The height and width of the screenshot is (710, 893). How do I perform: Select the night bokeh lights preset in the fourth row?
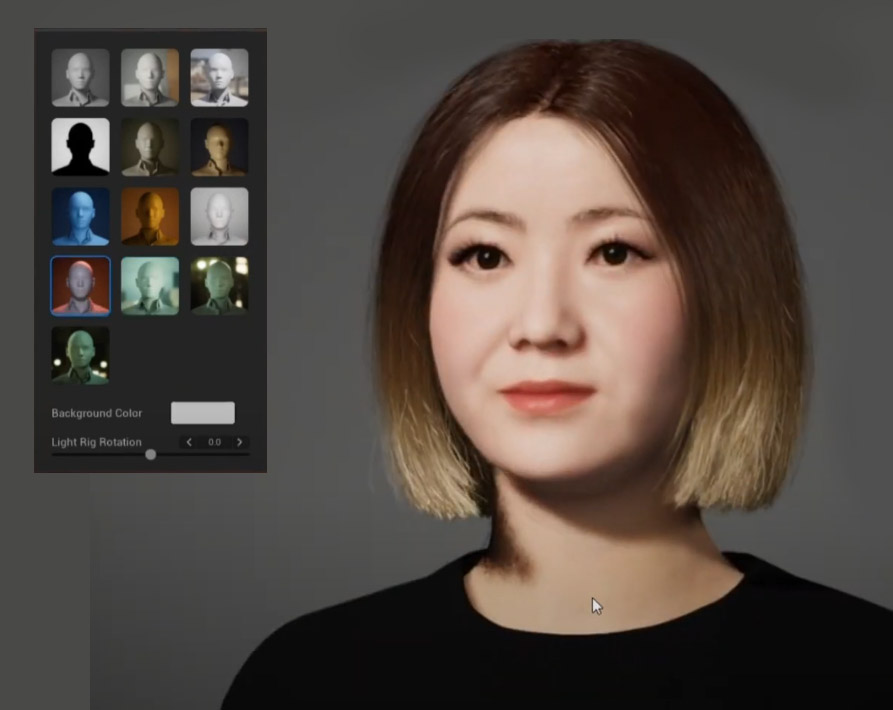[219, 286]
